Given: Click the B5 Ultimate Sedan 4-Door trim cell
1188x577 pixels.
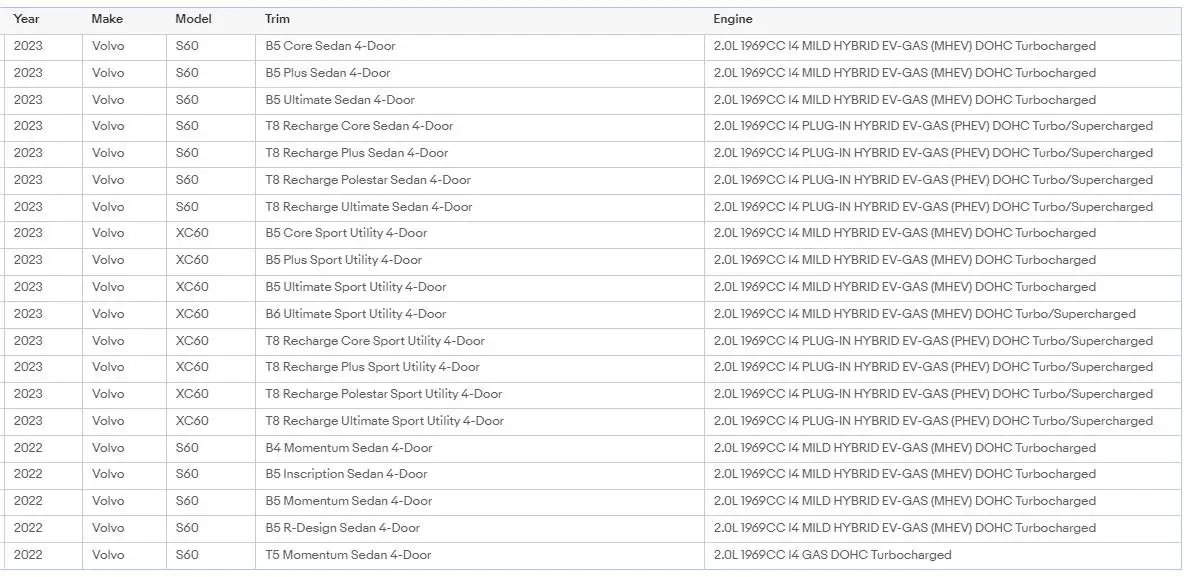Looking at the screenshot, I should click(x=339, y=100).
